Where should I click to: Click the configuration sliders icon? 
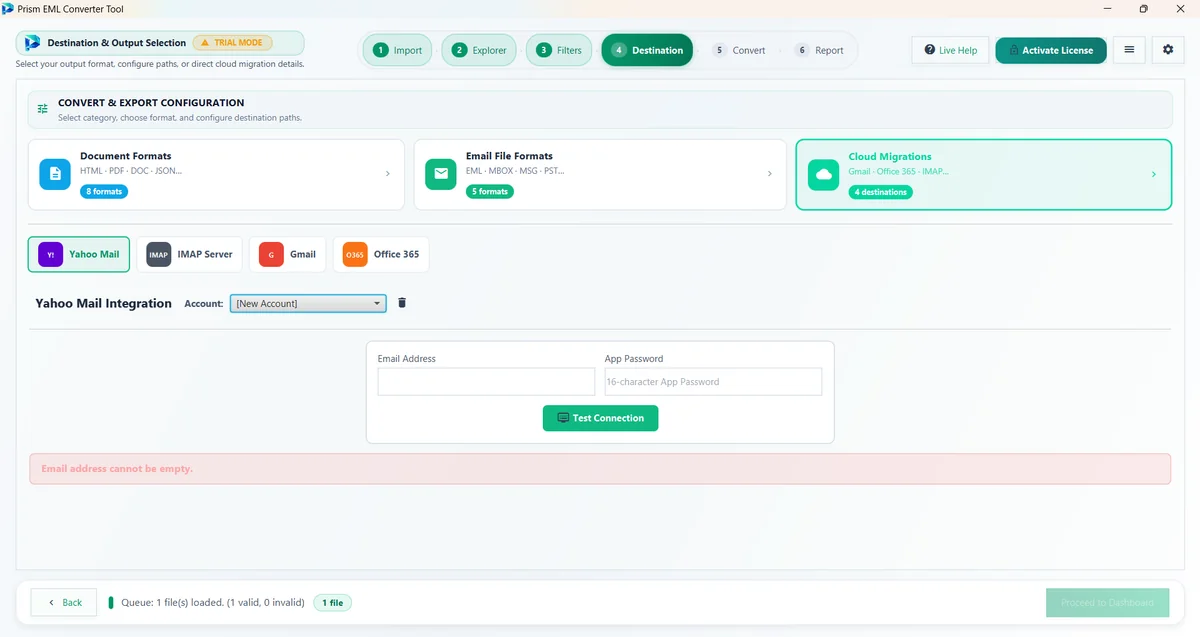point(43,109)
